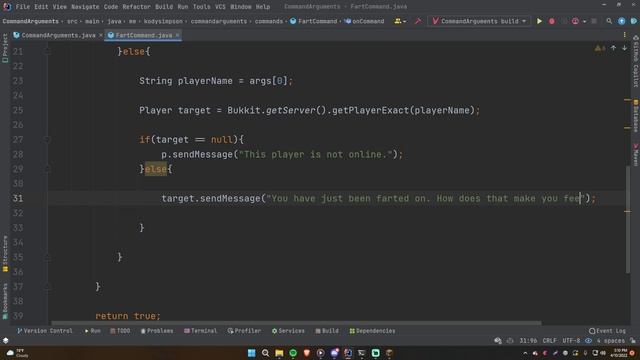This screenshot has width=640, height=360.
Task: Toggle tool window bars icon bottom-left
Action: (6, 340)
